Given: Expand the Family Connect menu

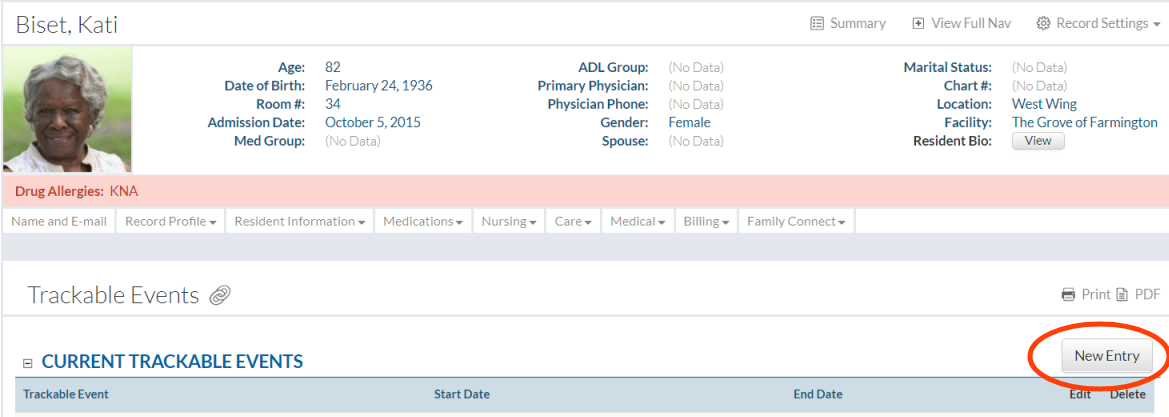Looking at the screenshot, I should pyautogui.click(x=795, y=222).
